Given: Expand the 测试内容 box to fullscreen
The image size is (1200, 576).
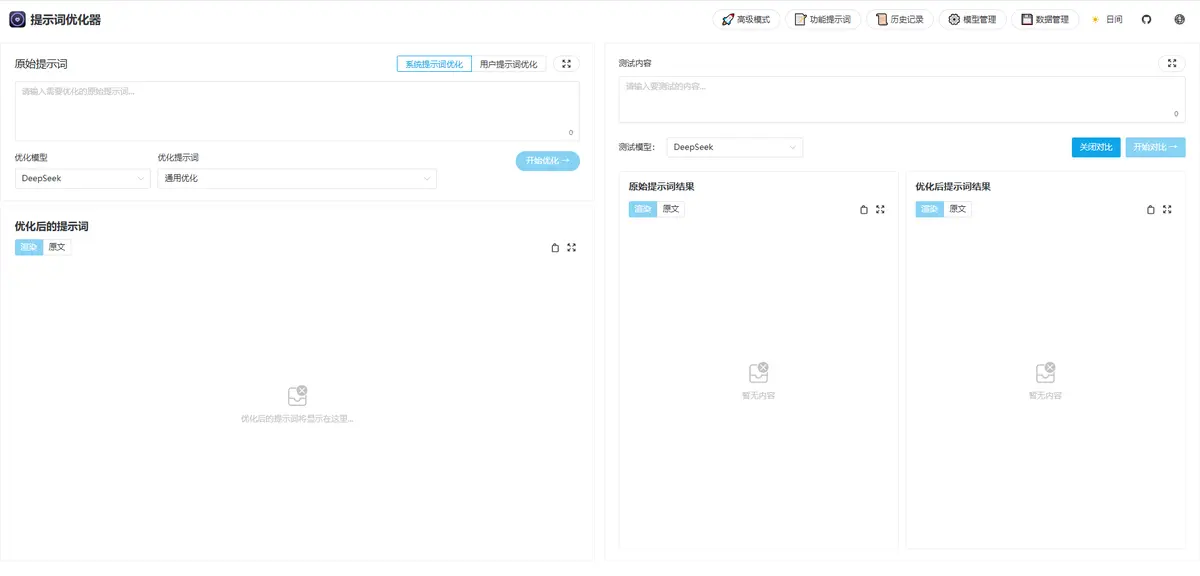Looking at the screenshot, I should tap(1171, 64).
